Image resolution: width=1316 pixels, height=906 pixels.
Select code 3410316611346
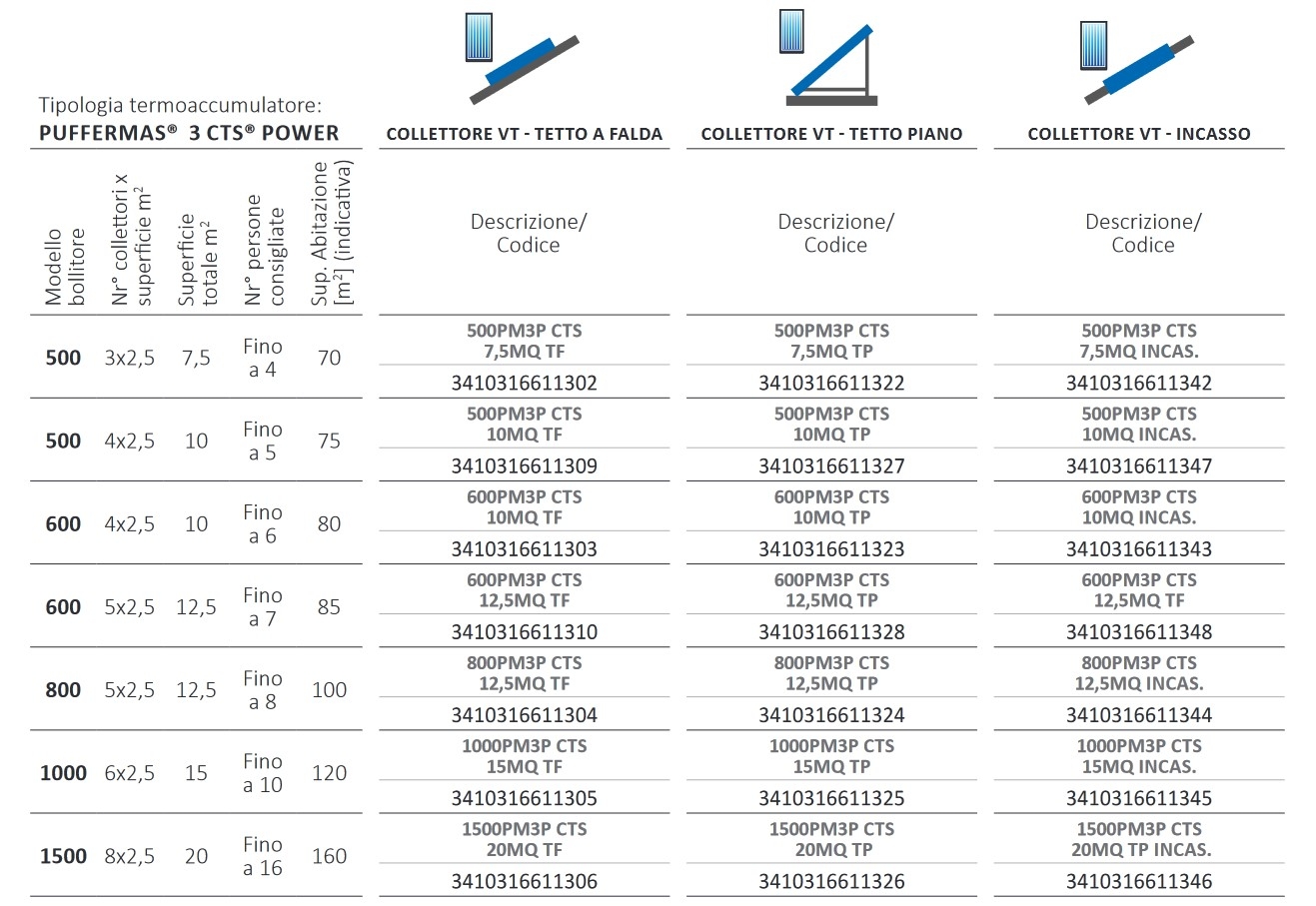coord(1139,881)
